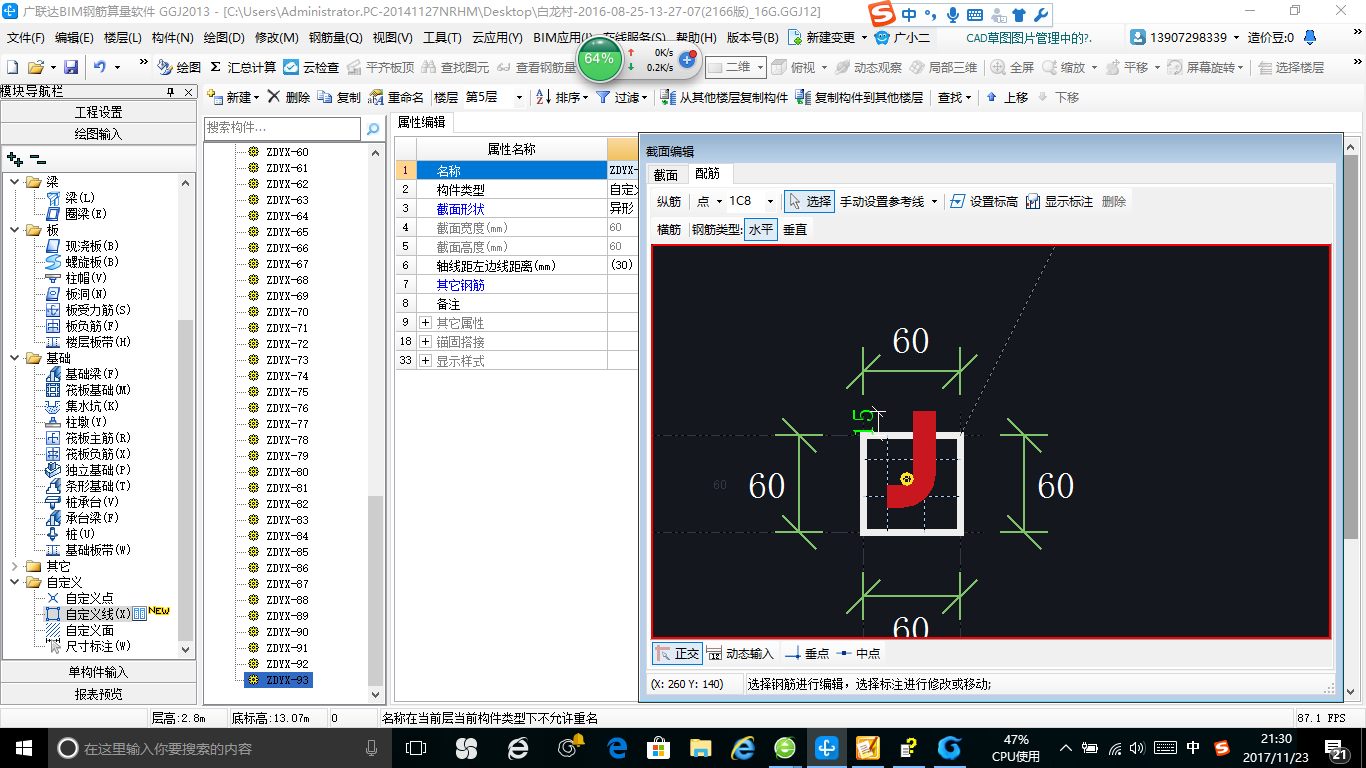Click 从其他楼层复制构件 button
Image resolution: width=1366 pixels, height=768 pixels.
tap(726, 97)
